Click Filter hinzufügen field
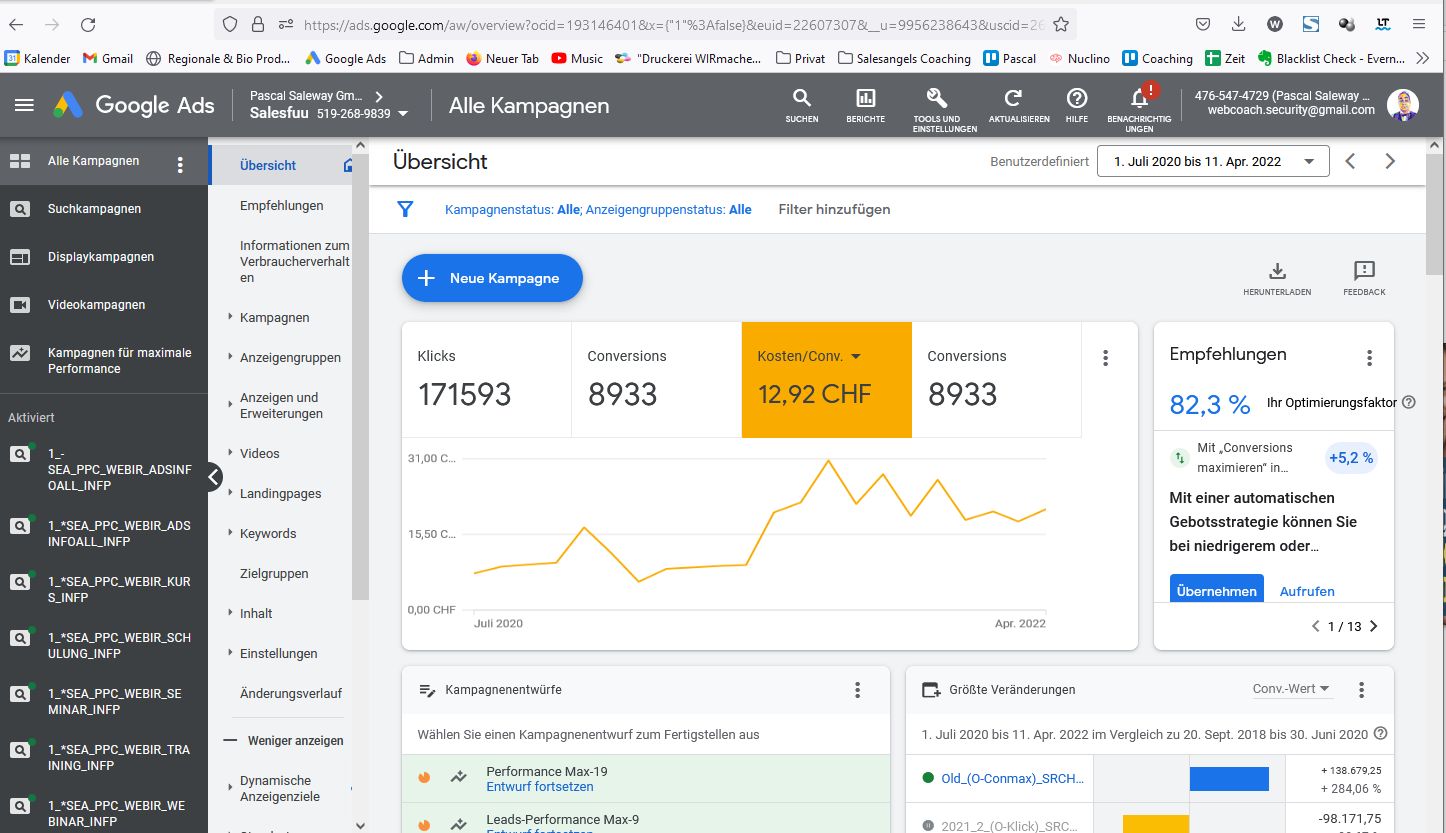This screenshot has width=1446, height=833. tap(834, 209)
